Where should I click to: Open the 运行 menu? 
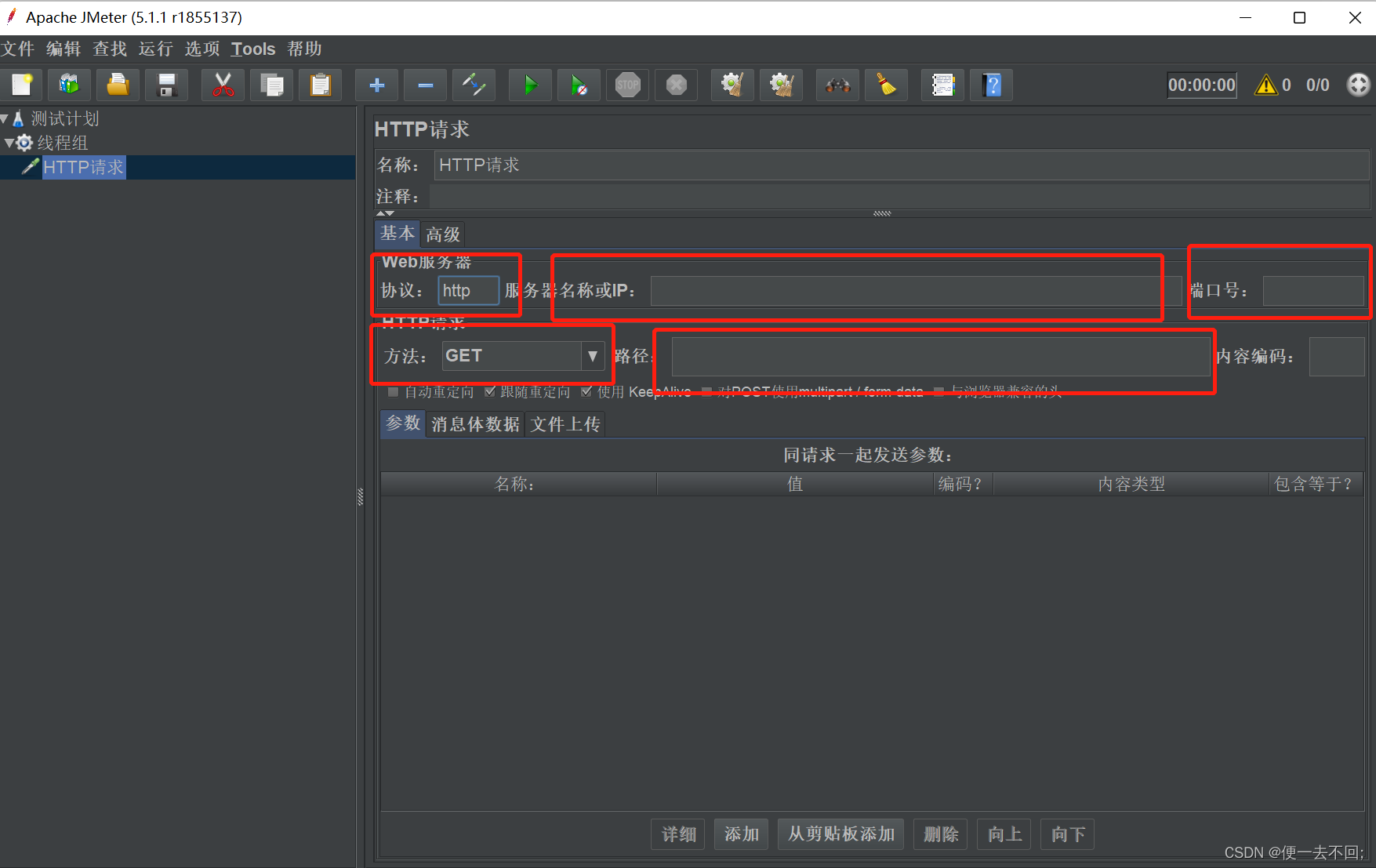coord(156,49)
